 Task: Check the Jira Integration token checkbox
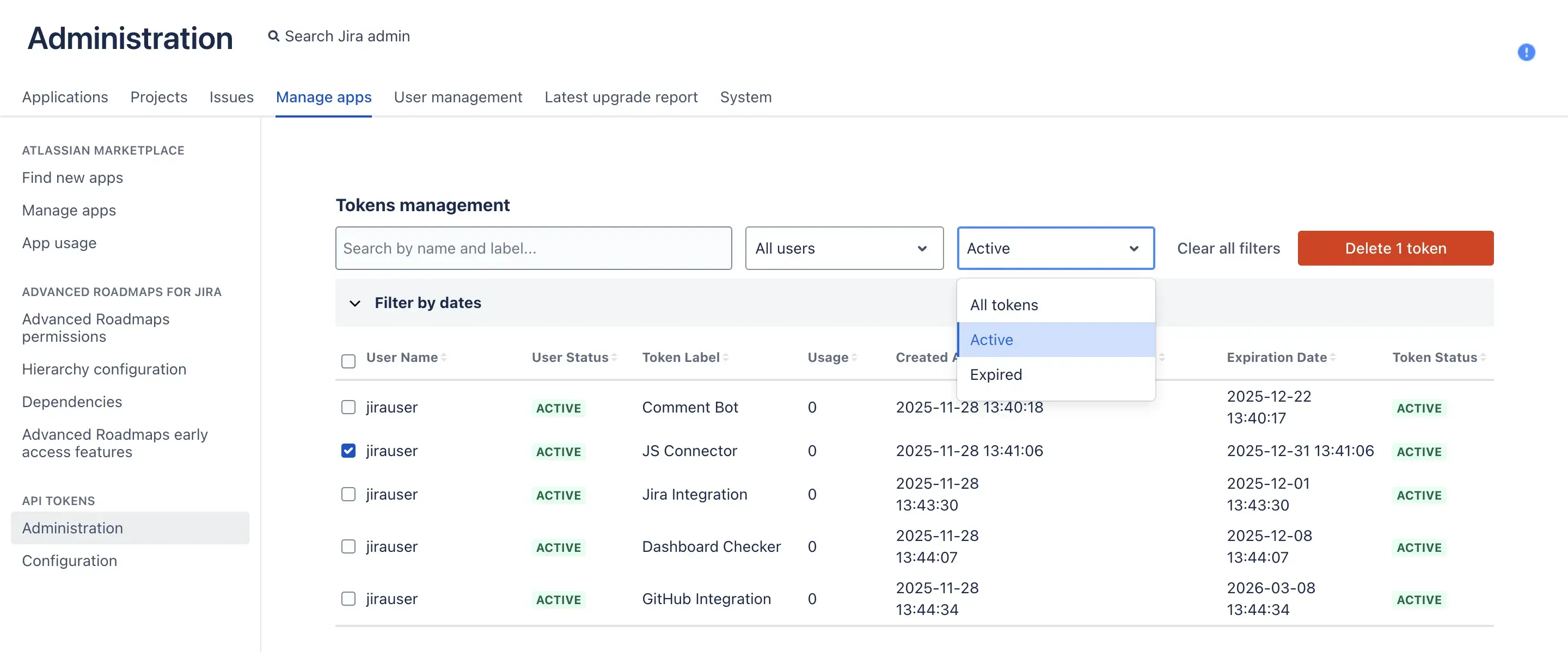348,495
